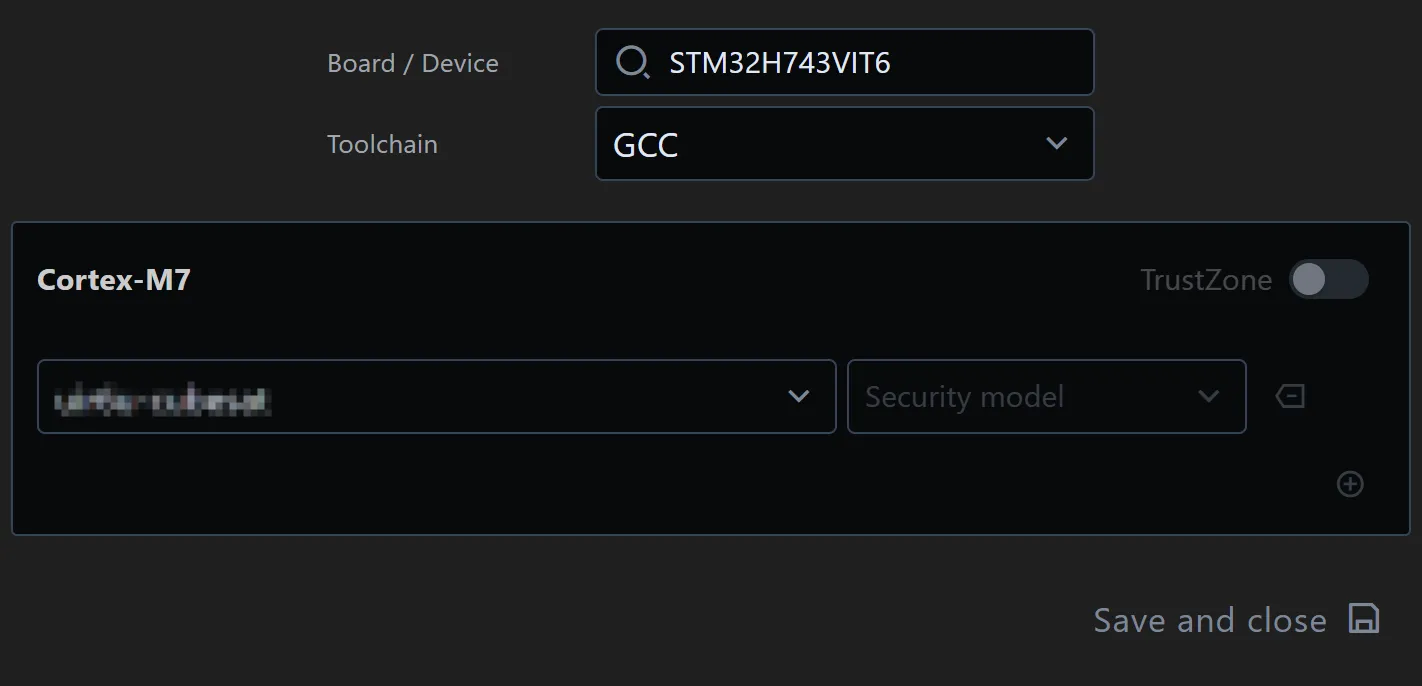The image size is (1422, 686).
Task: Click the circled plus add icon
Action: [1350, 484]
